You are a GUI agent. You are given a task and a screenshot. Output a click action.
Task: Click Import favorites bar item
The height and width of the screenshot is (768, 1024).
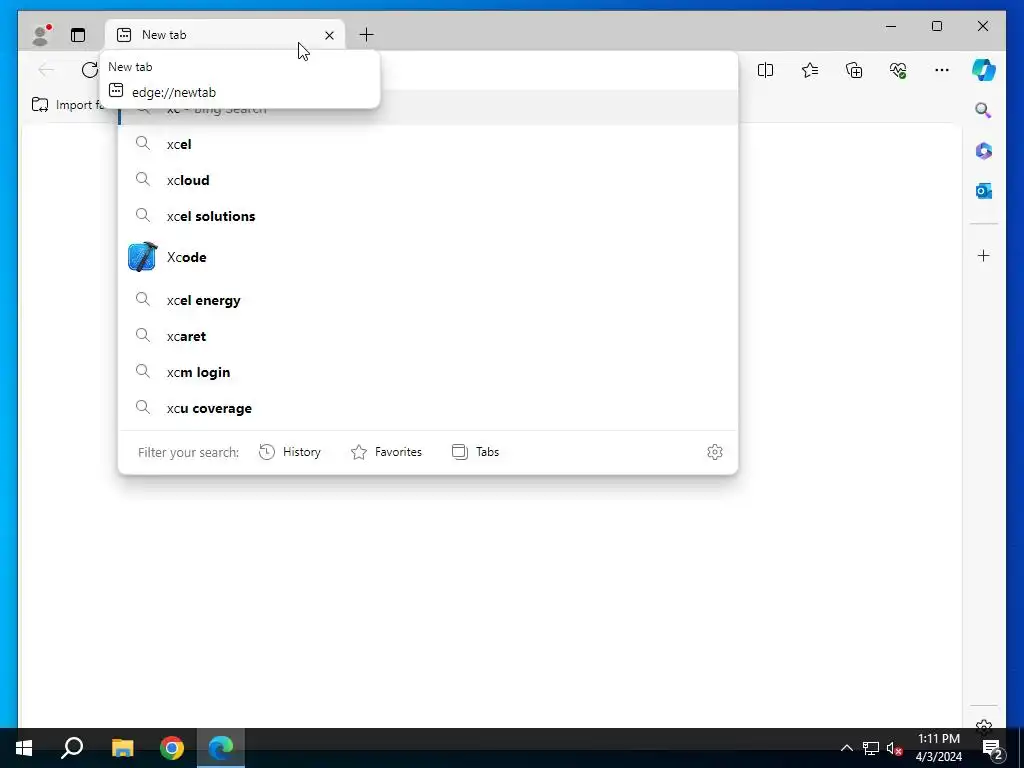[69, 104]
